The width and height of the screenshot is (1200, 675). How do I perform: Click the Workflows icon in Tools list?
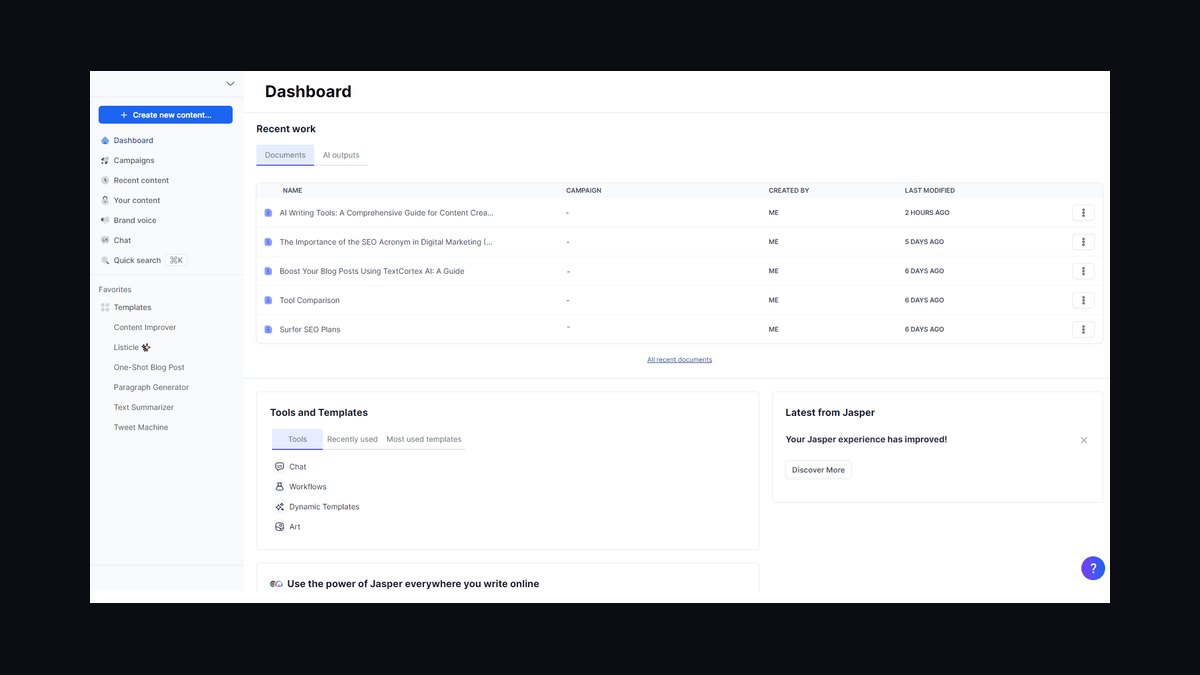click(279, 487)
